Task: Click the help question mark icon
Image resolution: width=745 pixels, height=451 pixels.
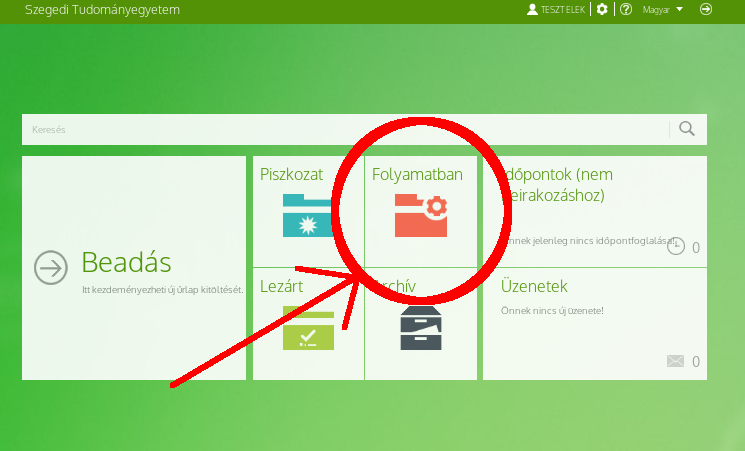Action: [x=626, y=9]
